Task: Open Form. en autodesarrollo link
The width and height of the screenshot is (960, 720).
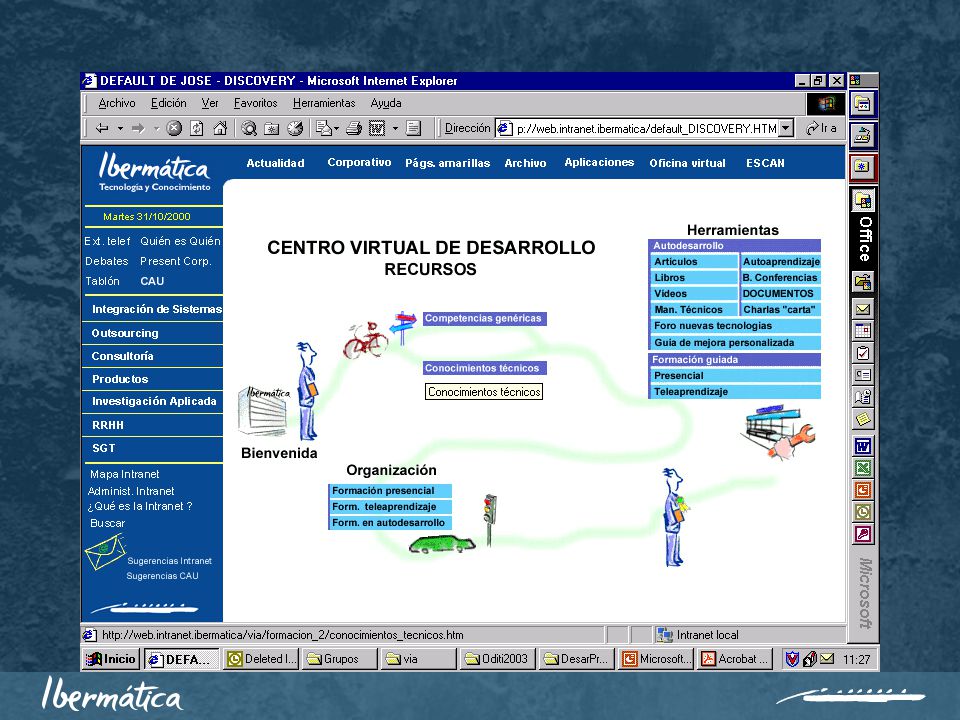Action: point(390,523)
